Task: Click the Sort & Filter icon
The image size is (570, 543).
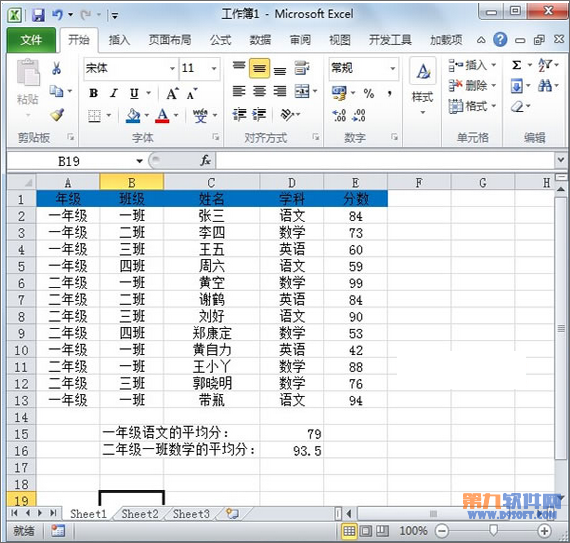Action: click(545, 65)
